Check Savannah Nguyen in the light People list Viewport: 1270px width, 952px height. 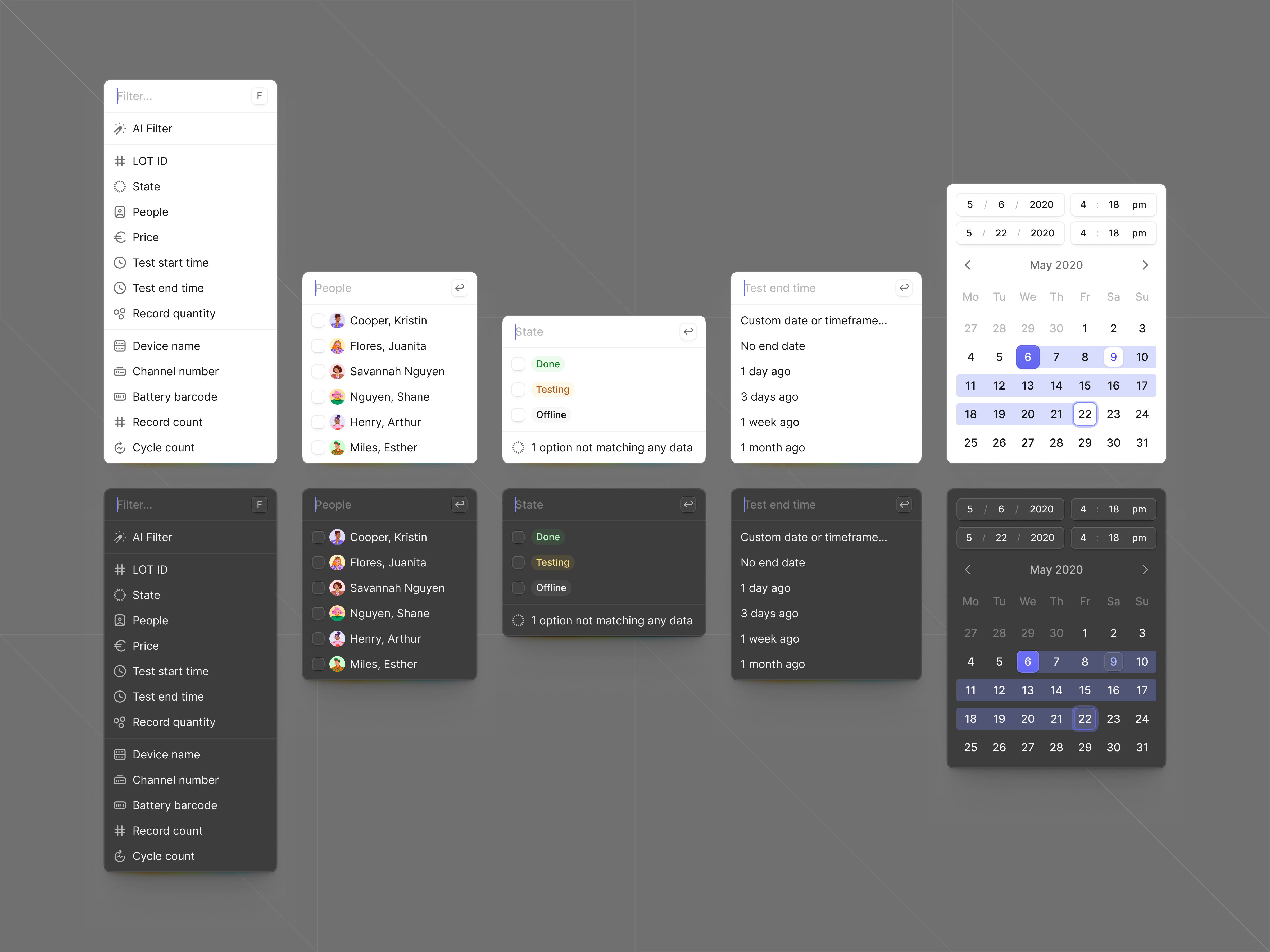318,371
